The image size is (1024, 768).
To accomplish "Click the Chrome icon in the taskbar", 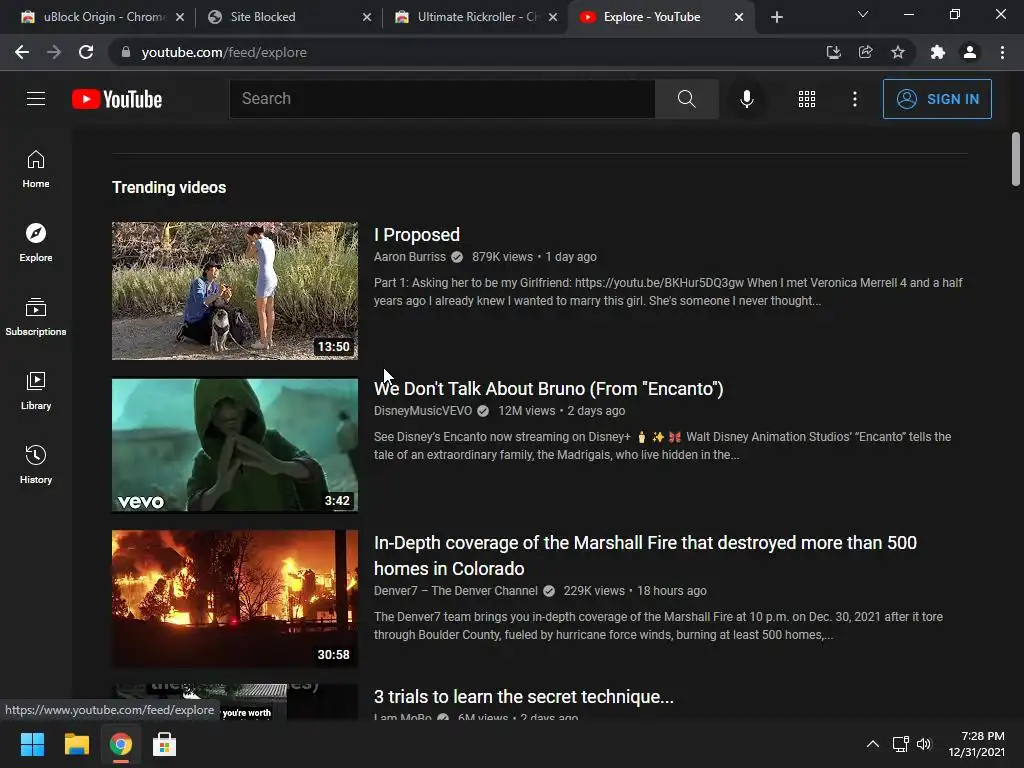I will (x=121, y=744).
